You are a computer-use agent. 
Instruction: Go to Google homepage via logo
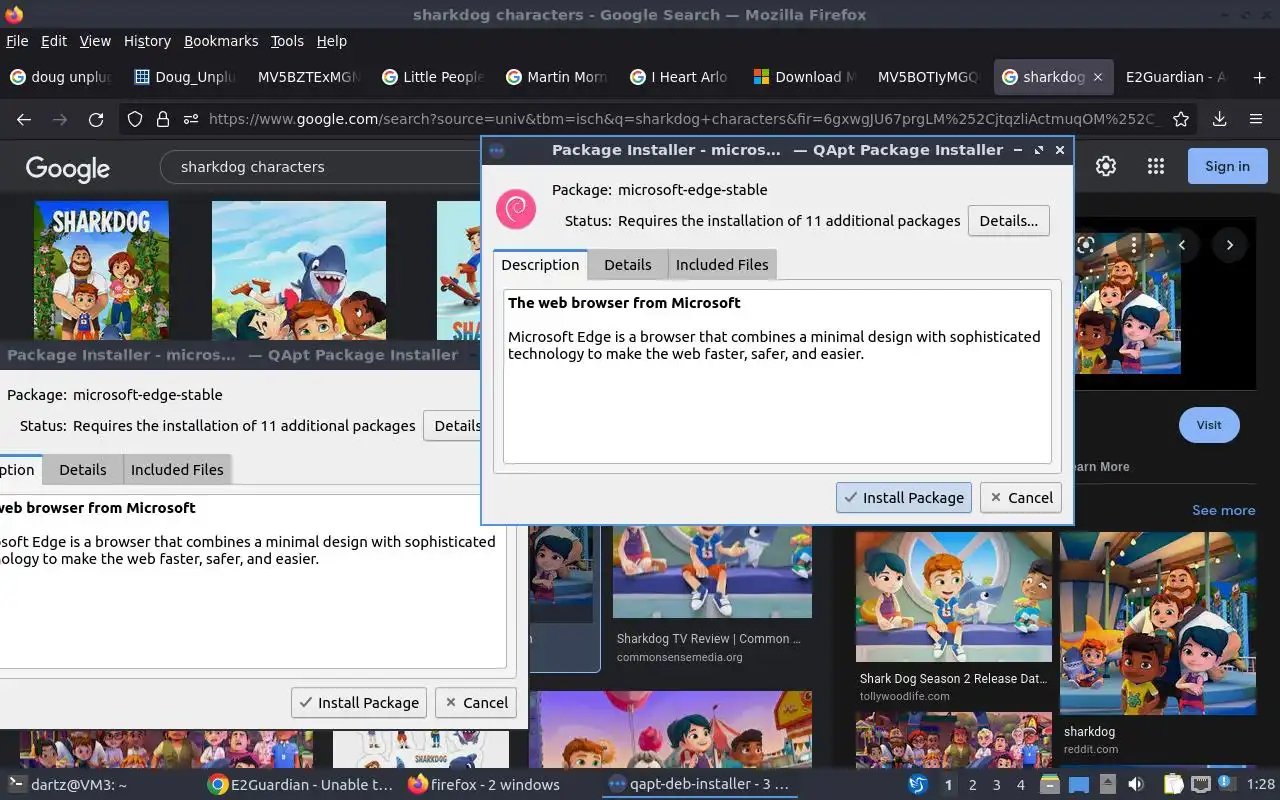point(68,168)
